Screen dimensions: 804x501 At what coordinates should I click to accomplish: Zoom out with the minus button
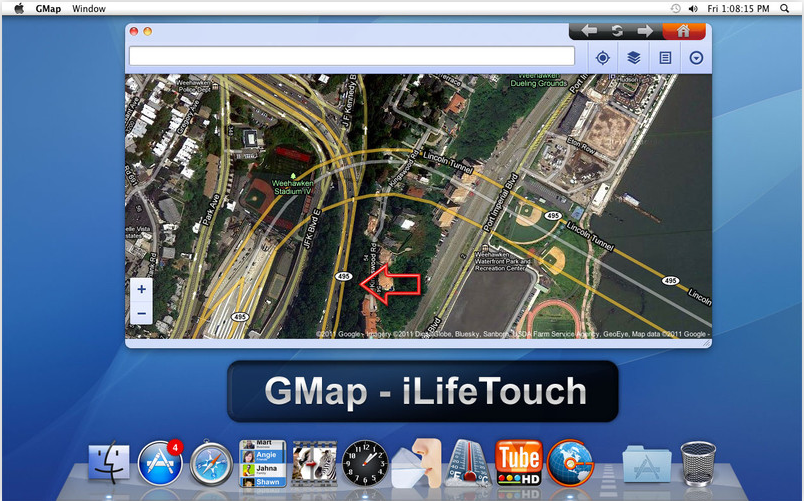click(142, 313)
